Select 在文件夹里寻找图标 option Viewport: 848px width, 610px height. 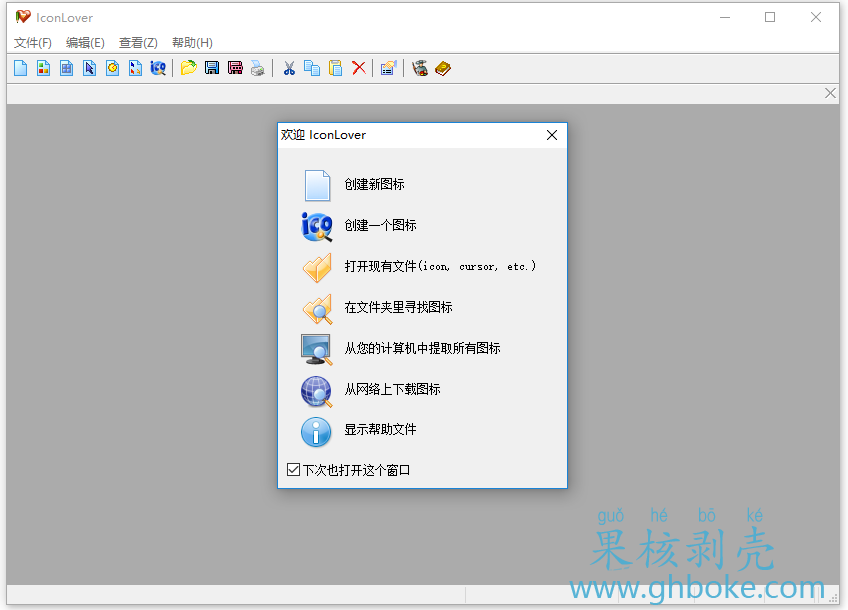398,308
